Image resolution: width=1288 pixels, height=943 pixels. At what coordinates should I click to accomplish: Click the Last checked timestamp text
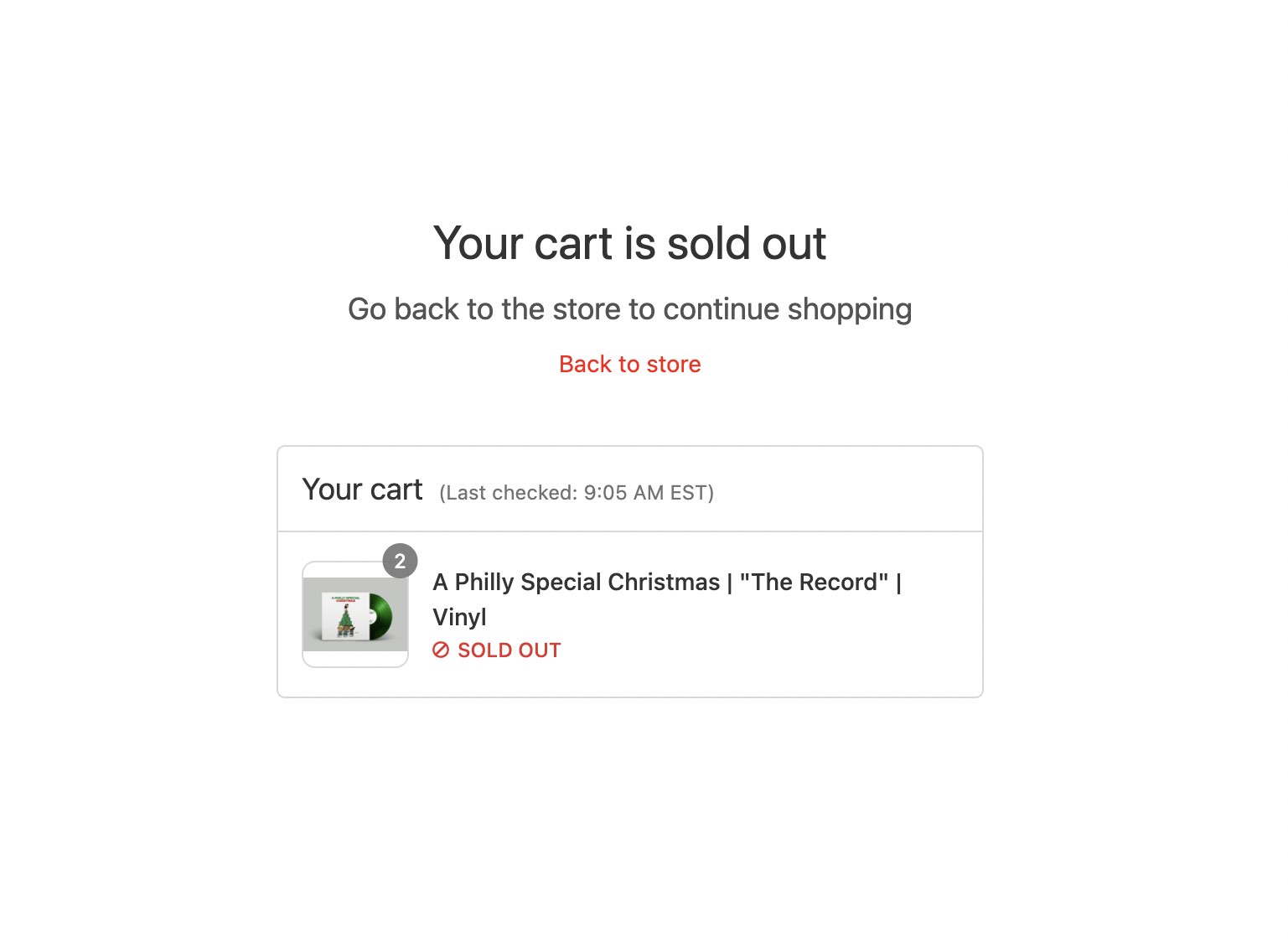pos(577,493)
